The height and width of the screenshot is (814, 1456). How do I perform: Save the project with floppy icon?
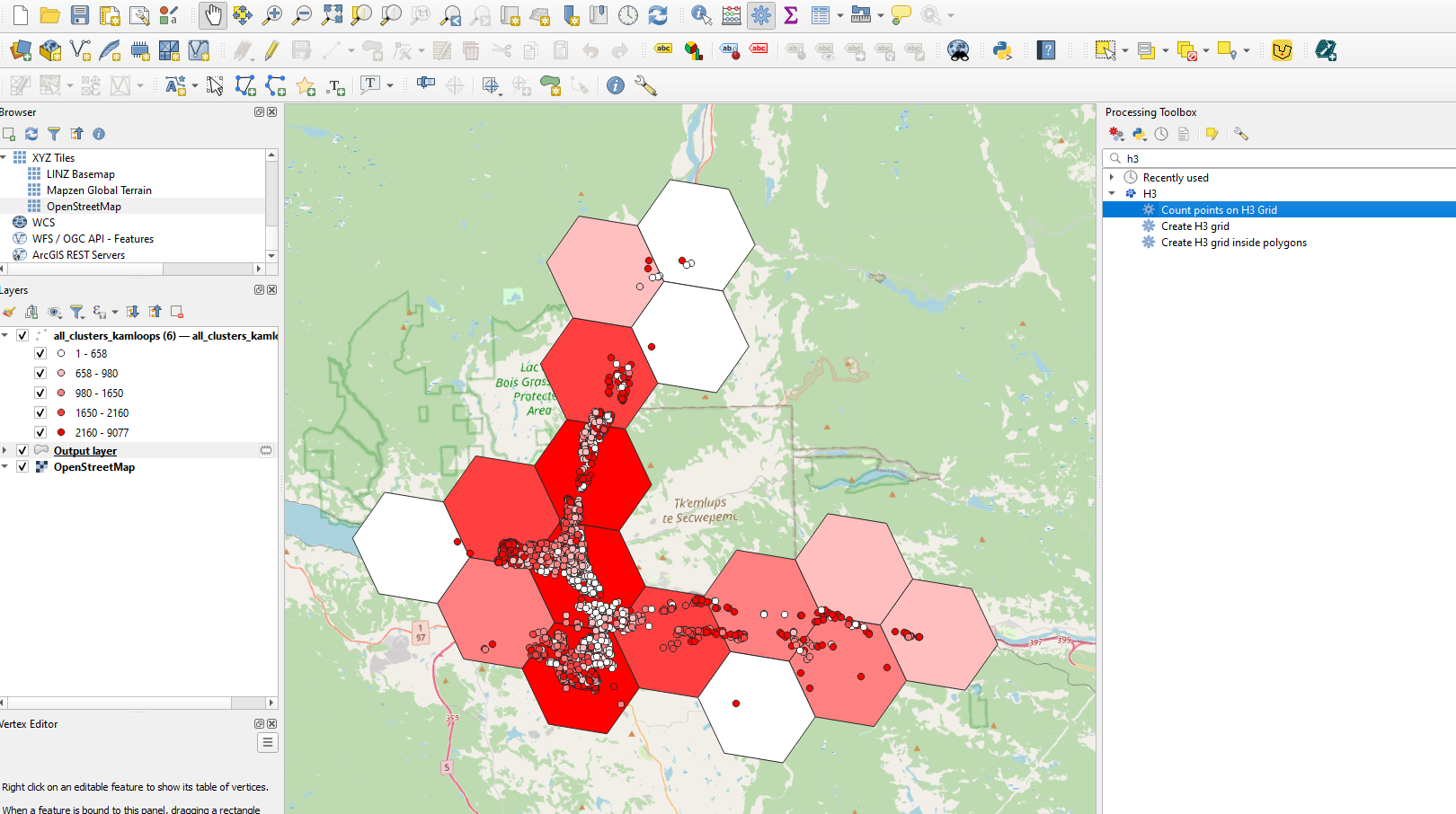coord(80,15)
